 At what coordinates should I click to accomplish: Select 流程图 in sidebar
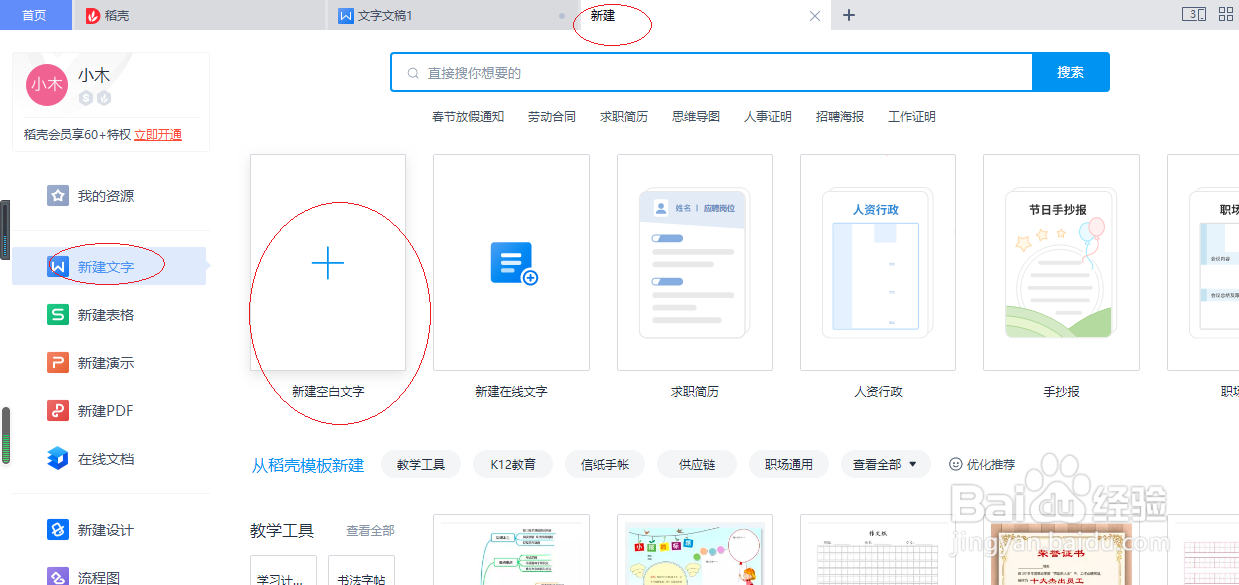[109, 577]
